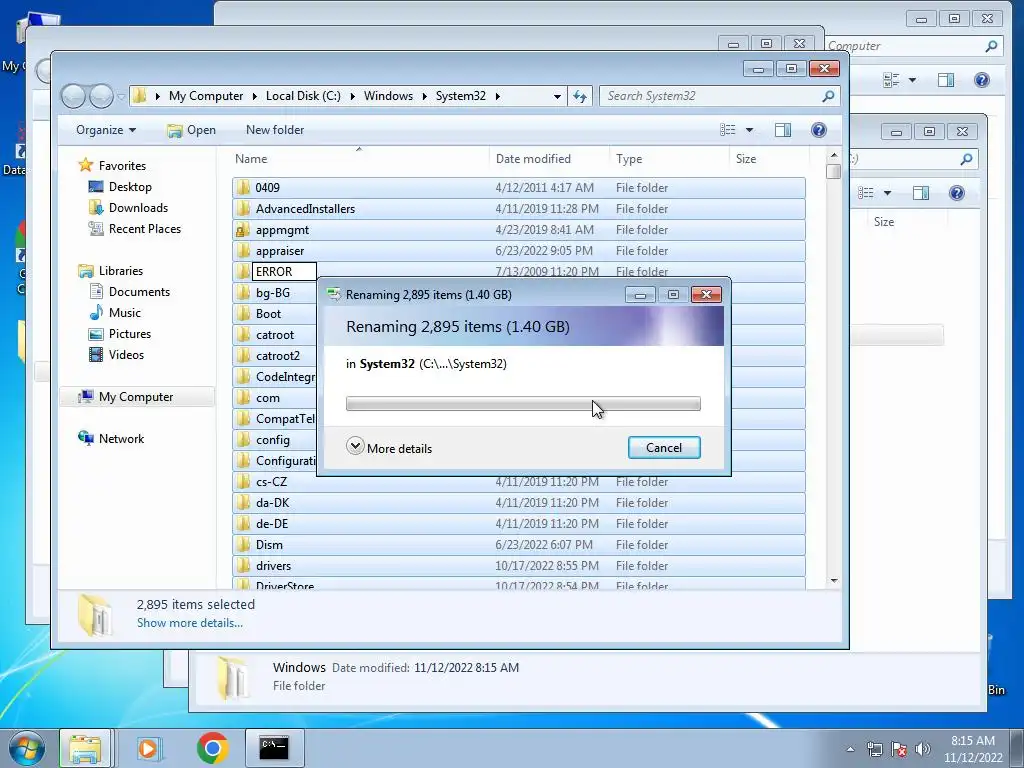The image size is (1024, 768).
Task: Select the de-DE folder row
Action: point(519,524)
